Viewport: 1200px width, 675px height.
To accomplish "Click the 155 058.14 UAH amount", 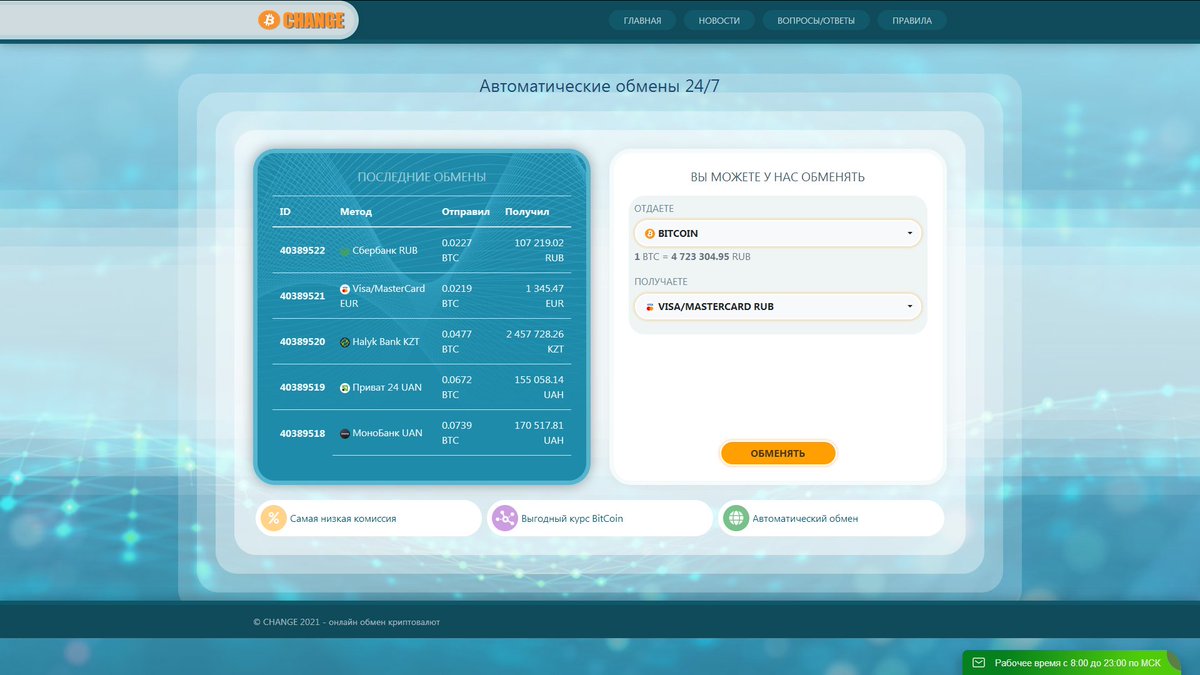I will click(x=539, y=387).
